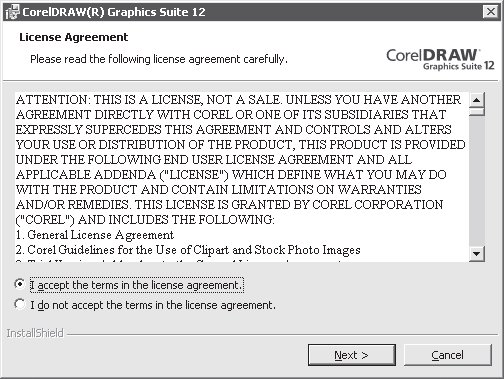Click the 'I accept the terms in the license agreement' label

coord(137,285)
